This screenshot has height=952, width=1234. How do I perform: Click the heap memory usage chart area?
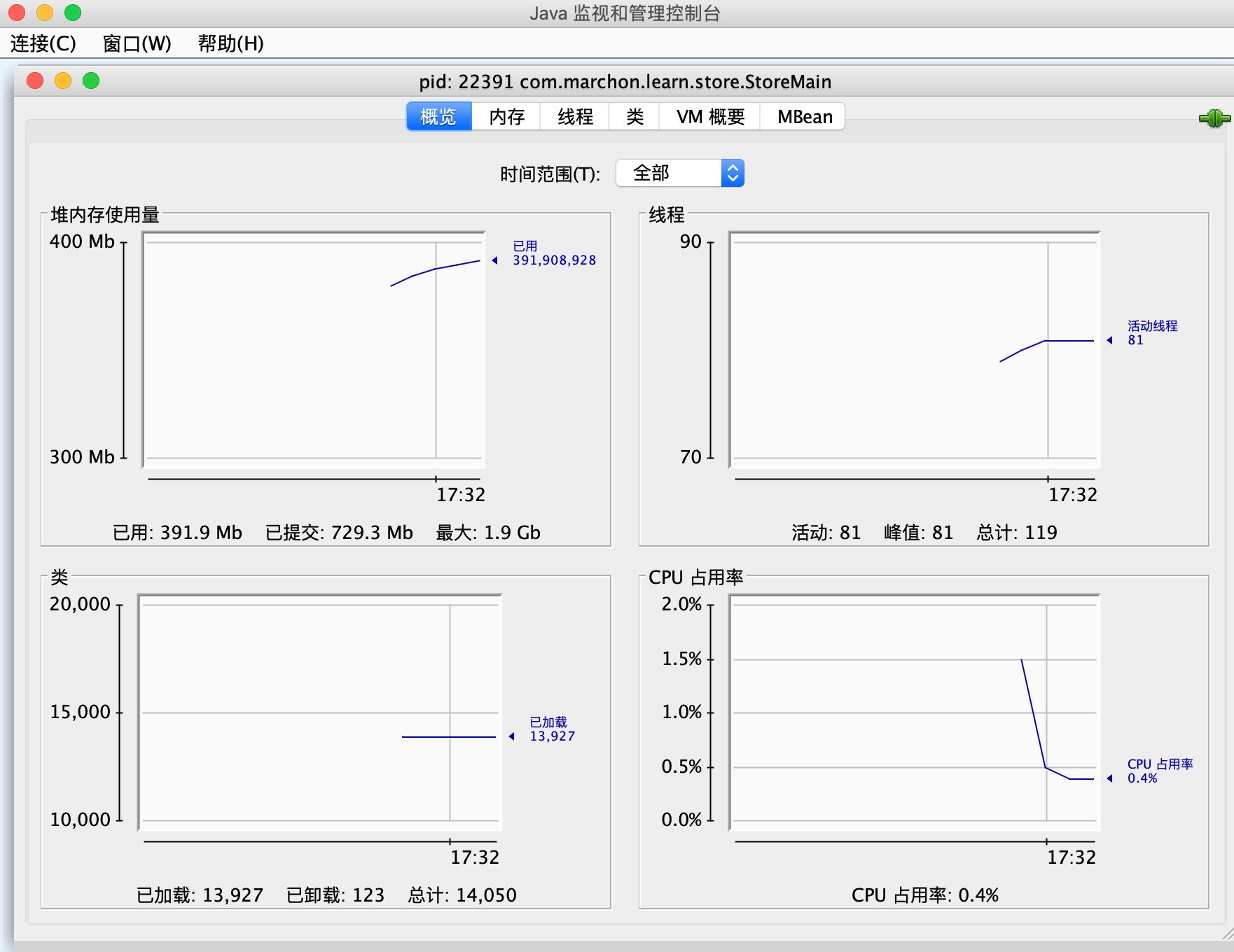point(314,350)
